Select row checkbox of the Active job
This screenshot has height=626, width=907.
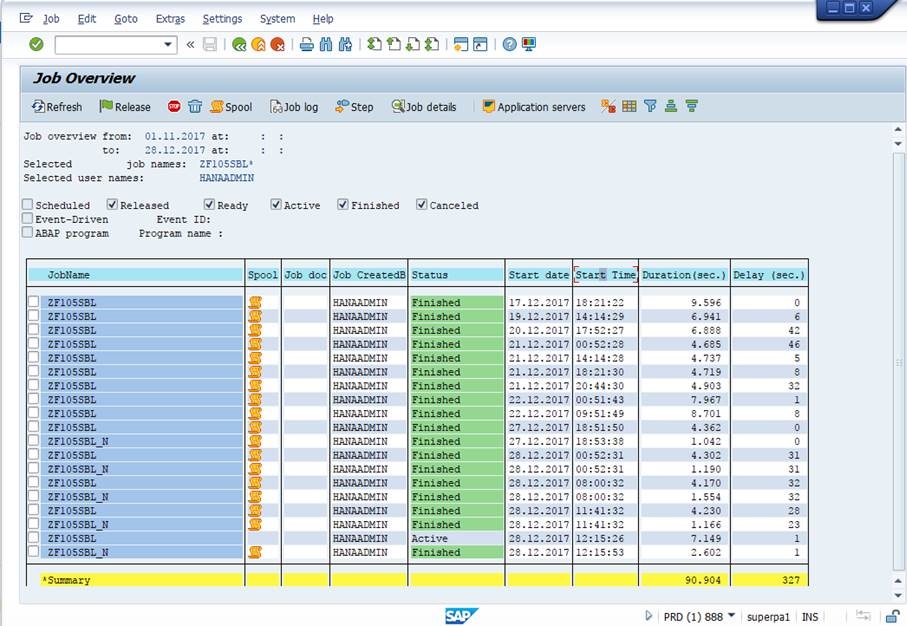[x=34, y=537]
